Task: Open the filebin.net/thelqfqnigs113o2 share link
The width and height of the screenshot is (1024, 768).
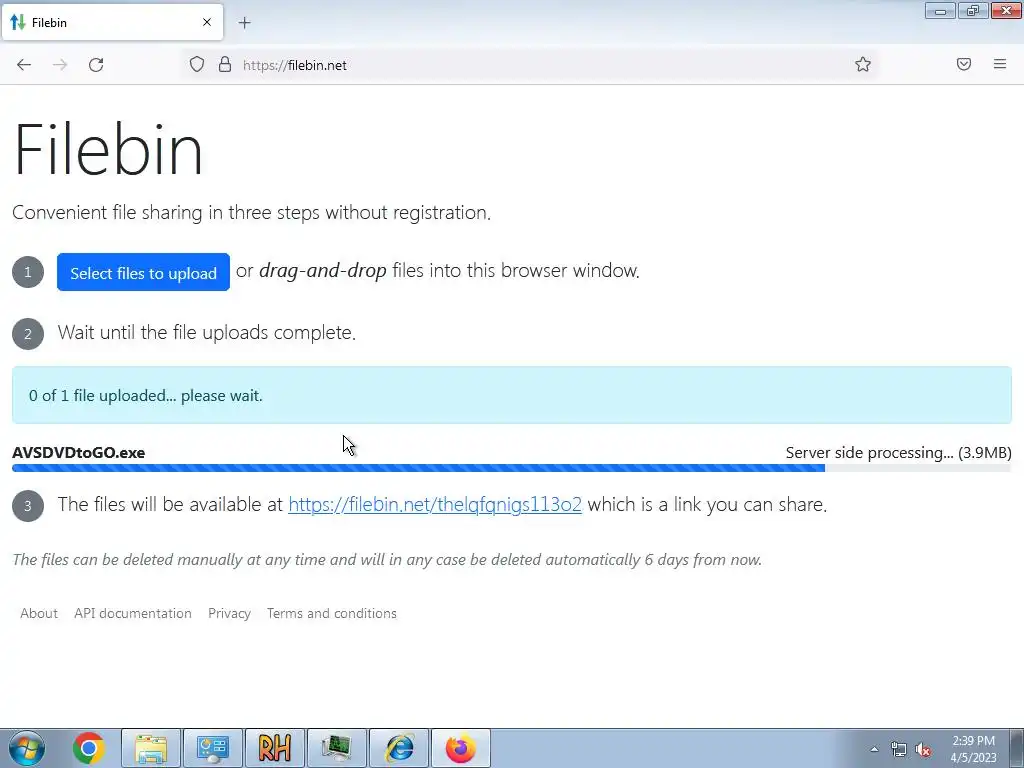Action: tap(435, 504)
